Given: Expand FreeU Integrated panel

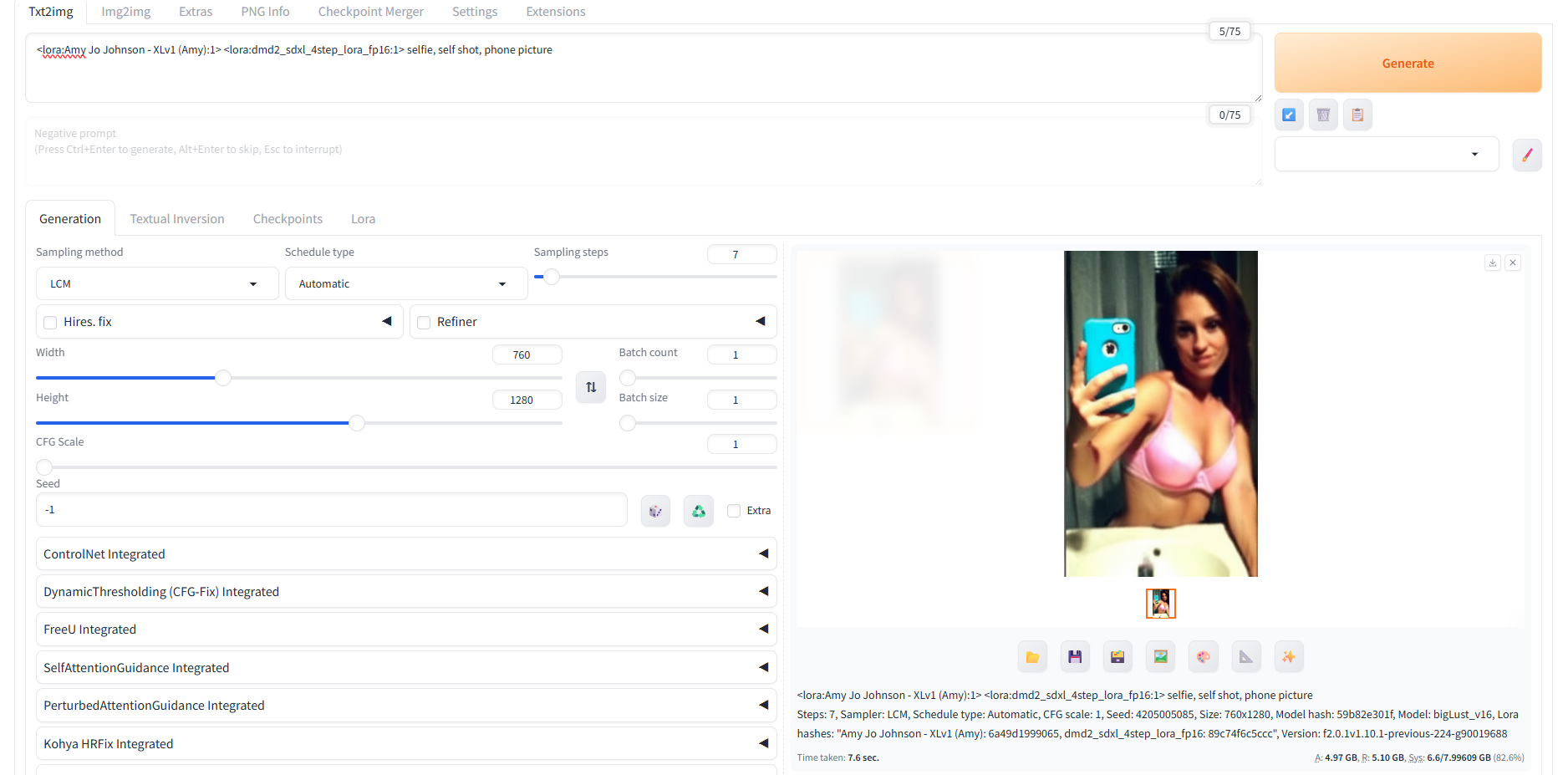Looking at the screenshot, I should point(406,629).
